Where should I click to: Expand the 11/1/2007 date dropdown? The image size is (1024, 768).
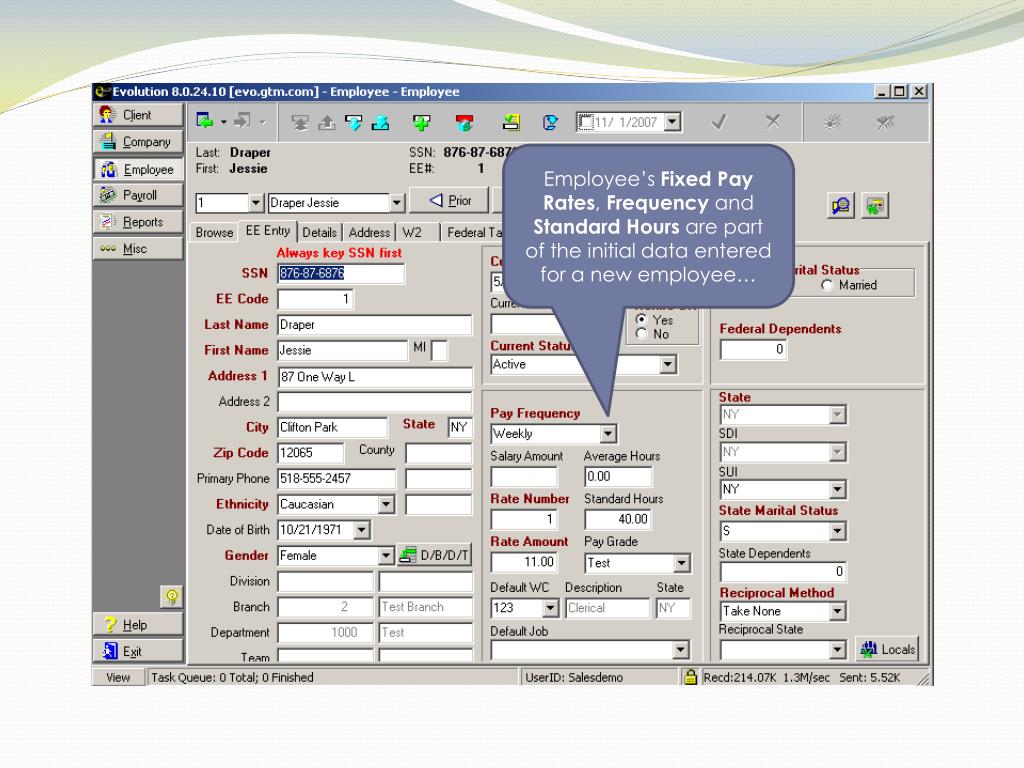pyautogui.click(x=672, y=122)
